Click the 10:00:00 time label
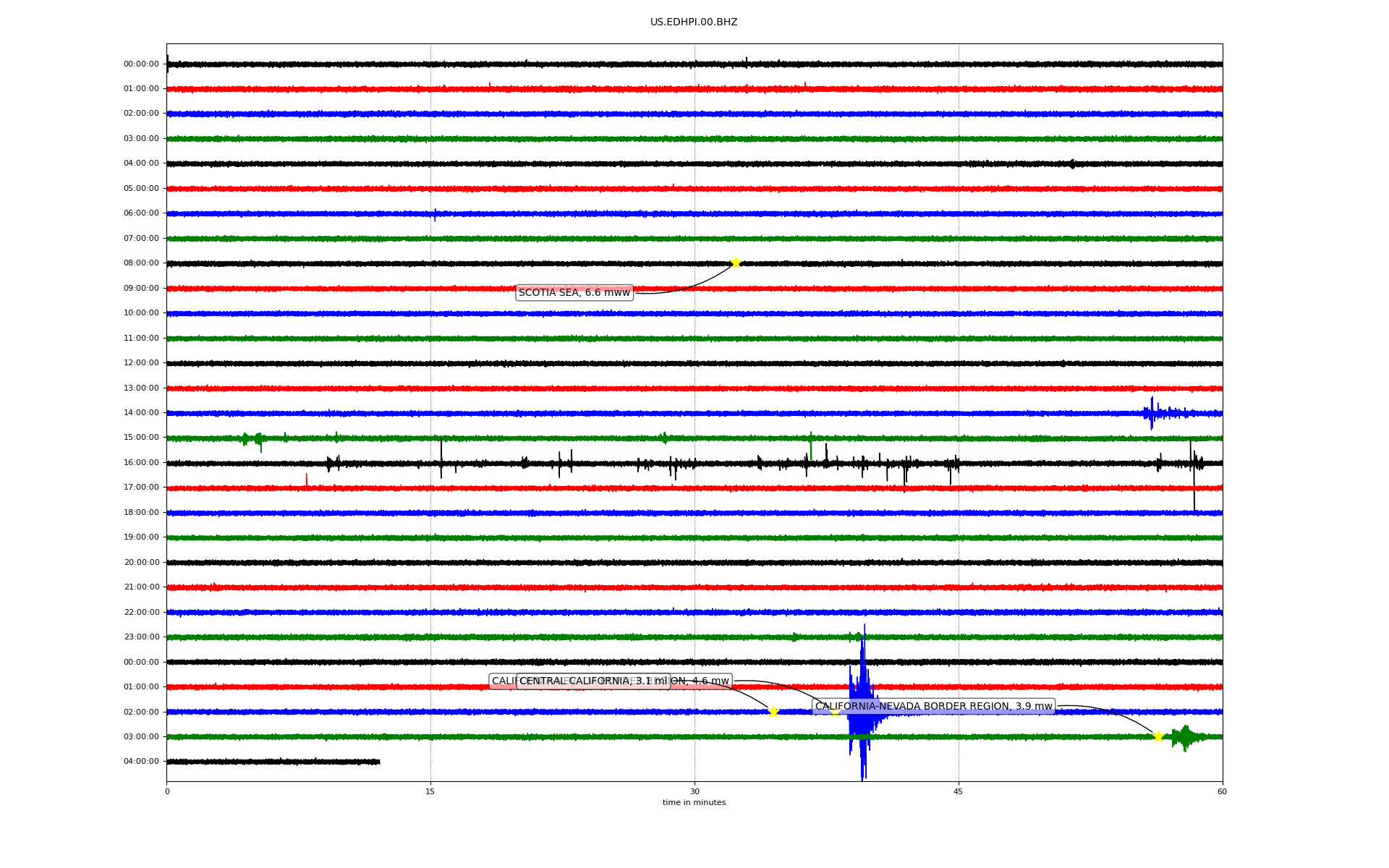This screenshot has width=1389, height=868. point(141,313)
